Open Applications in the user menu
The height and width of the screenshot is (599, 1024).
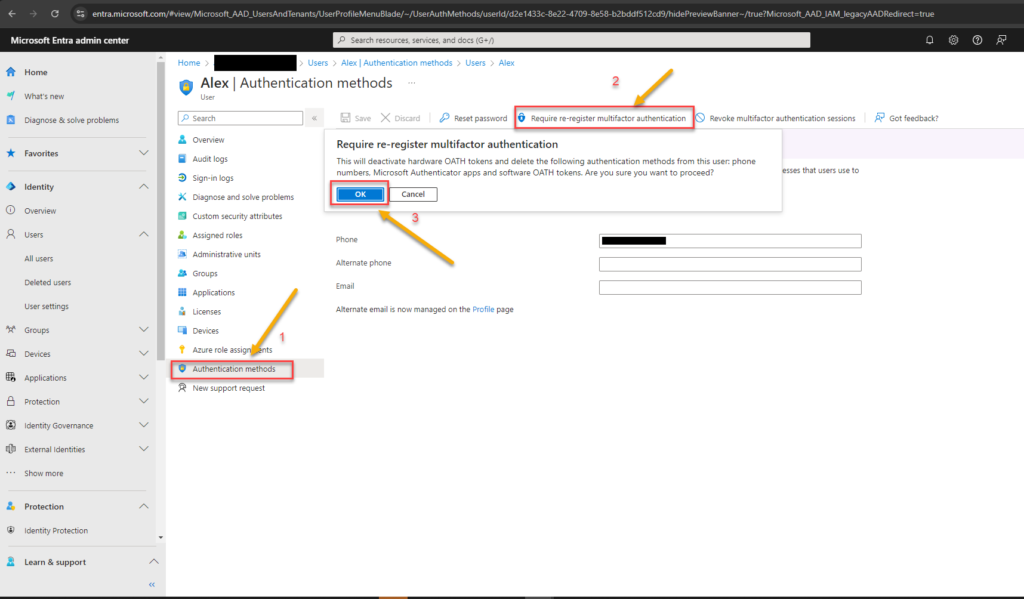pyautogui.click(x=214, y=293)
